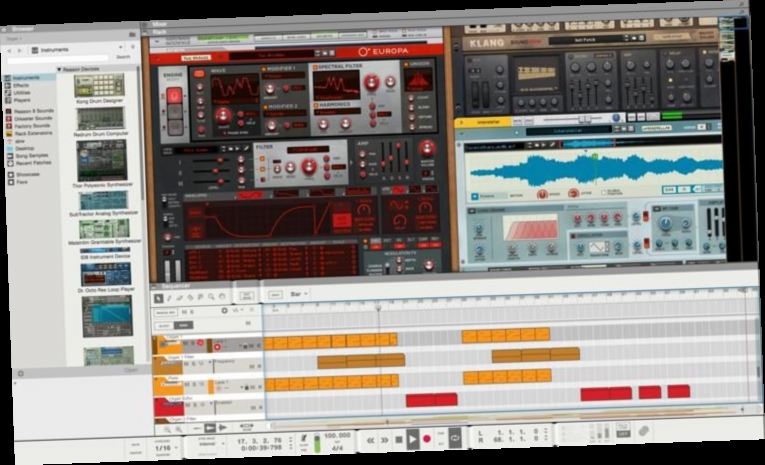Image resolution: width=765 pixels, height=465 pixels.
Task: Click the Rack panel header tab
Action: tap(160, 32)
